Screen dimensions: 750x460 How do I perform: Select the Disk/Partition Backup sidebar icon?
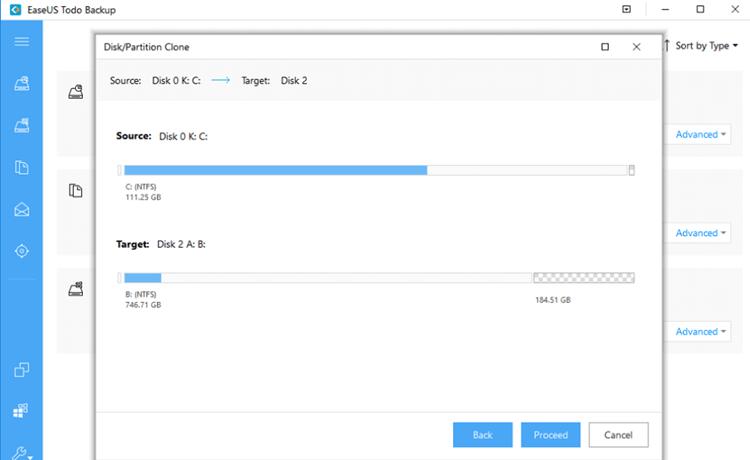point(22,84)
